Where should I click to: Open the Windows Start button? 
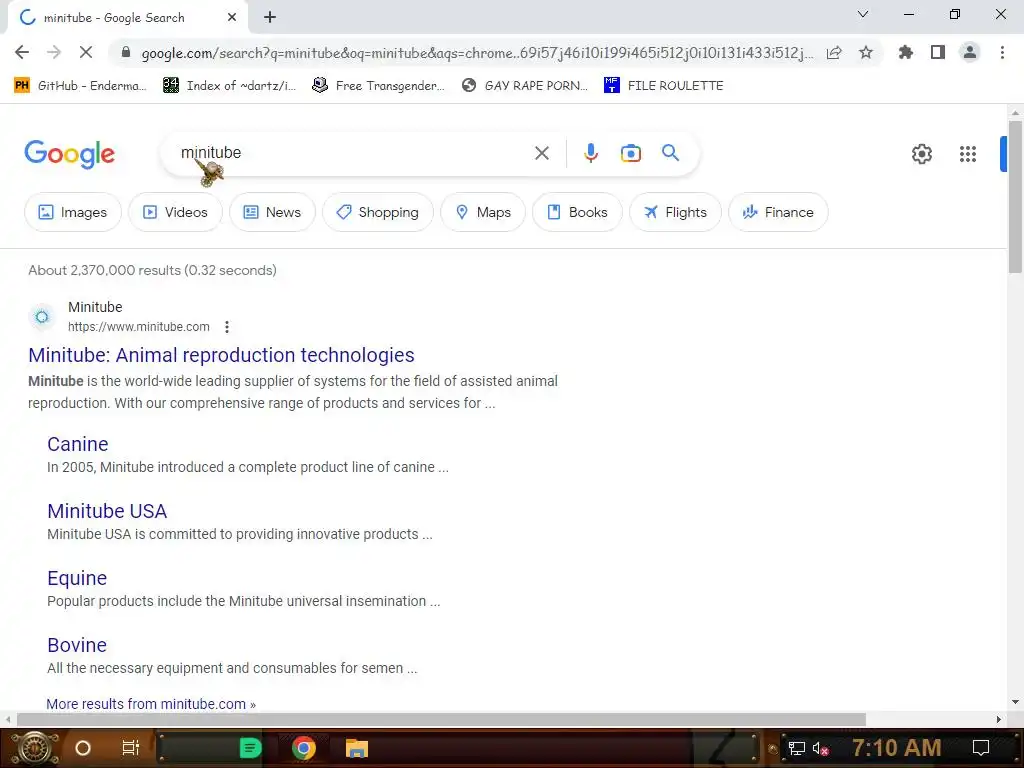click(x=35, y=748)
